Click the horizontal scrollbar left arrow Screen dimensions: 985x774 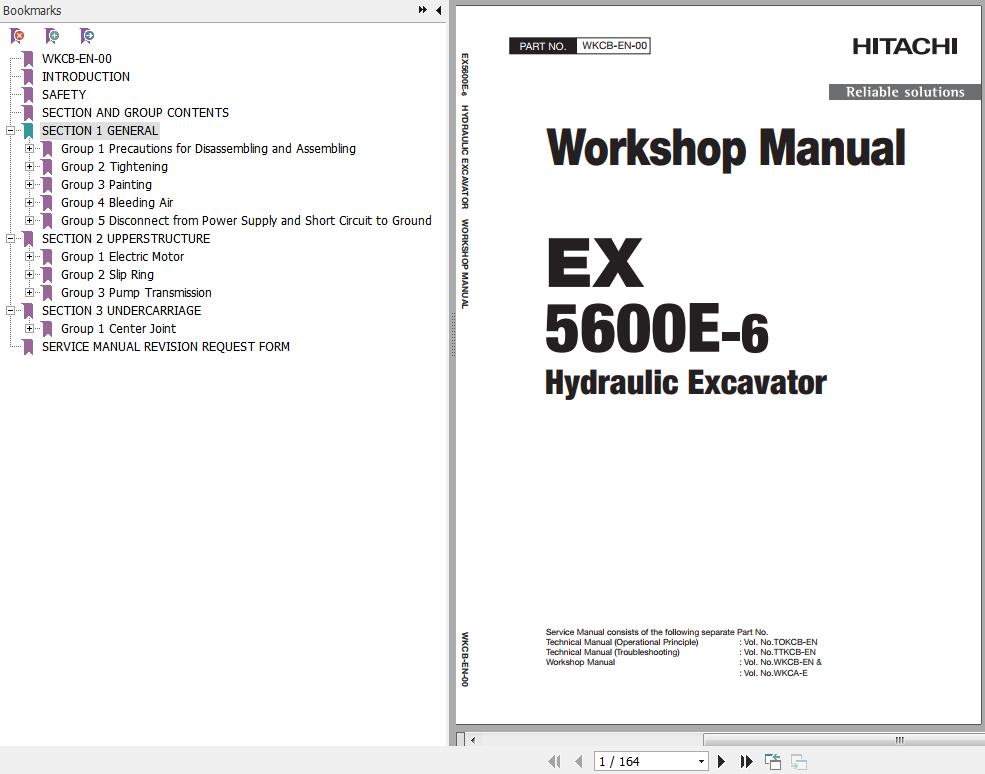pos(473,740)
